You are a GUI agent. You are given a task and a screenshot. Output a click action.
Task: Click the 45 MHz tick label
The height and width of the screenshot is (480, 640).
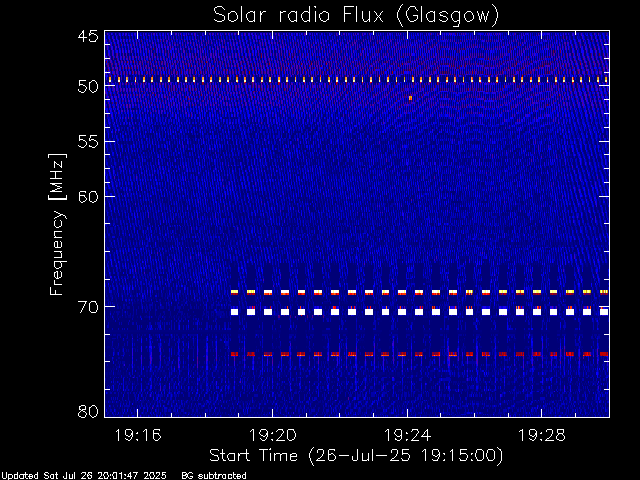click(88, 36)
